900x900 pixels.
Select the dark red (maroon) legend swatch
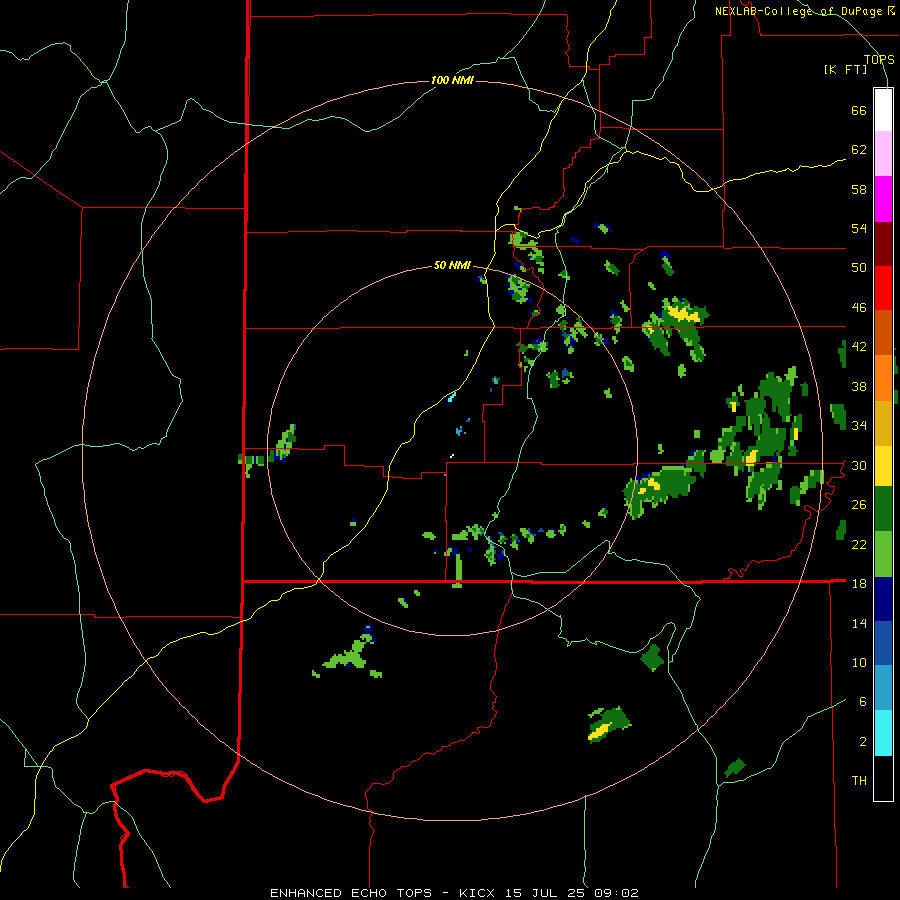[883, 244]
